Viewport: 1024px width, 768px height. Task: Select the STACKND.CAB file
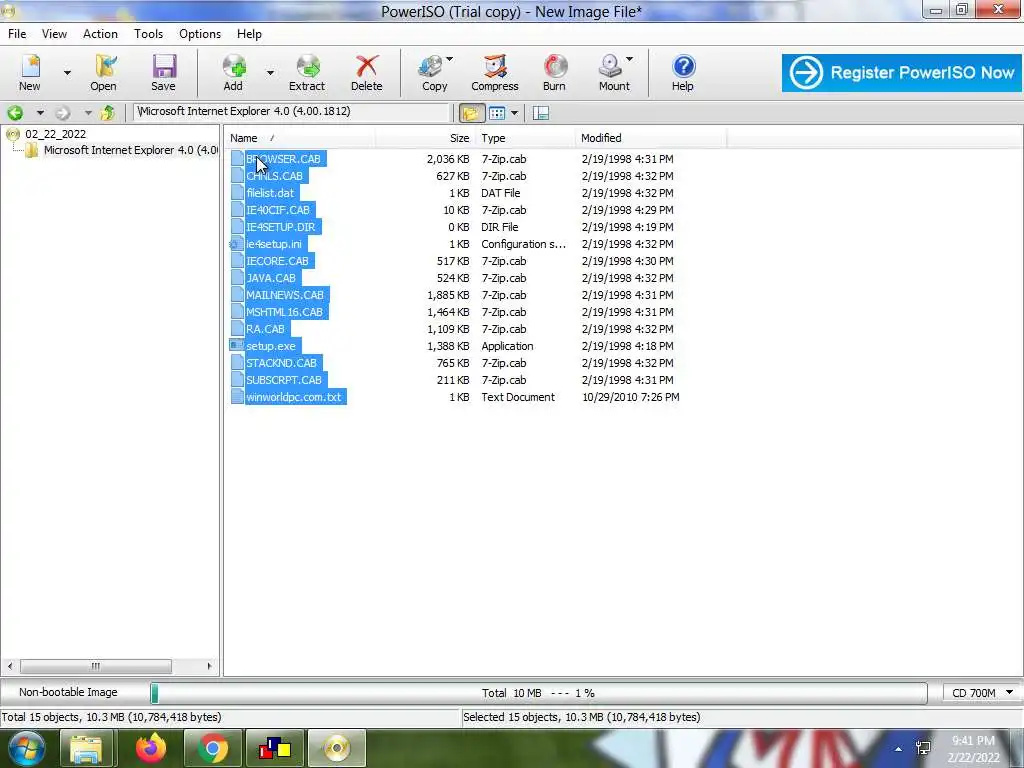tap(281, 363)
